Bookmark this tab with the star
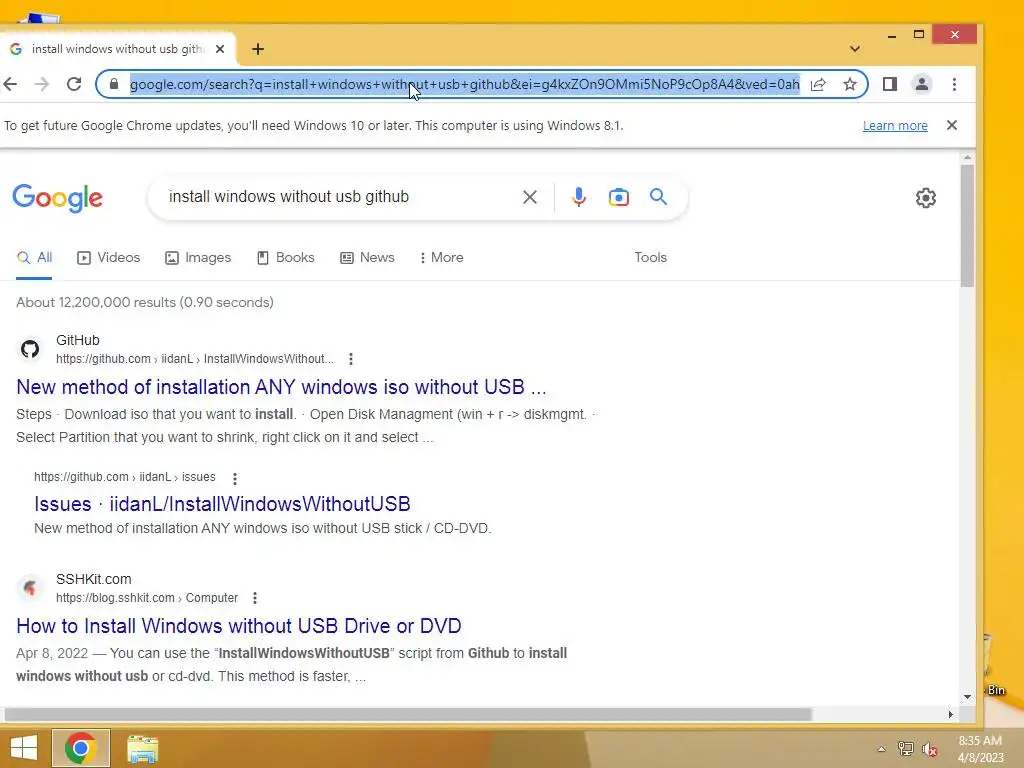 coord(850,84)
